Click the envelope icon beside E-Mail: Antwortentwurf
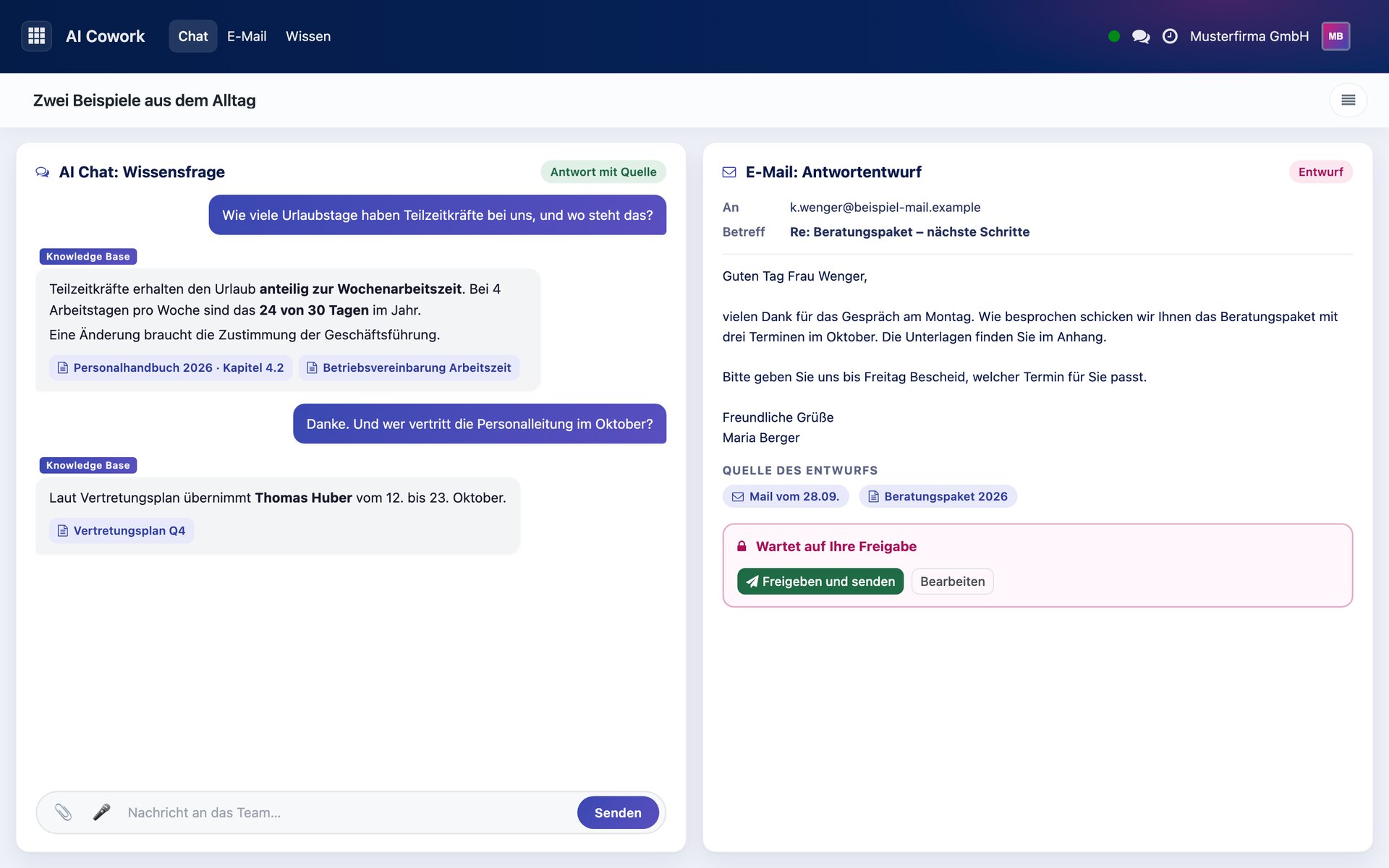The height and width of the screenshot is (868, 1389). [x=729, y=172]
